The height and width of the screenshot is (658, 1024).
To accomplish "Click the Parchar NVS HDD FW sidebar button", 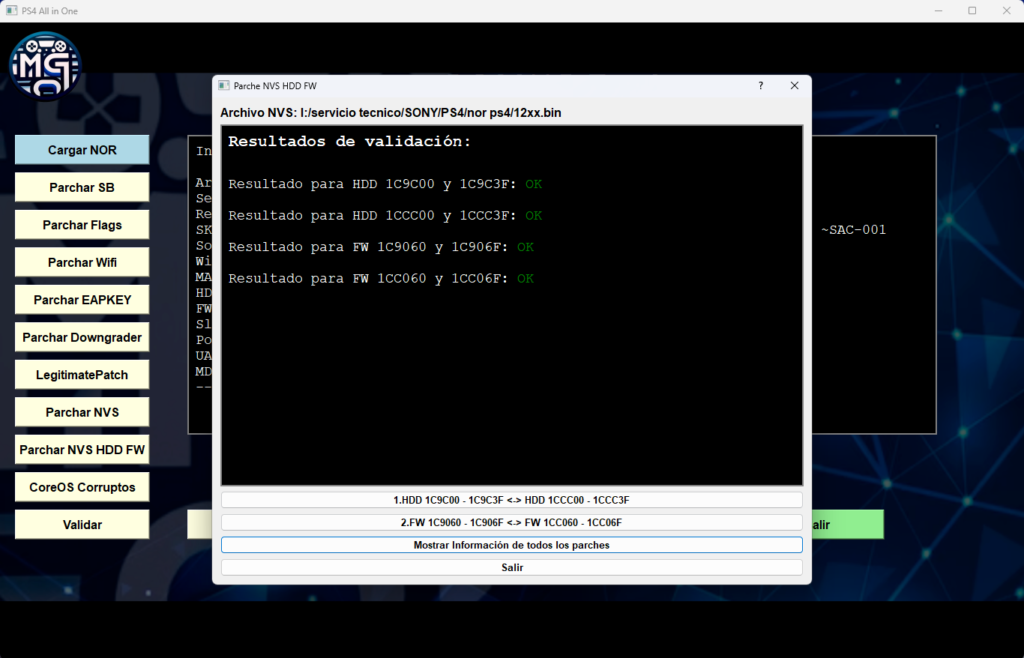I will tap(82, 450).
